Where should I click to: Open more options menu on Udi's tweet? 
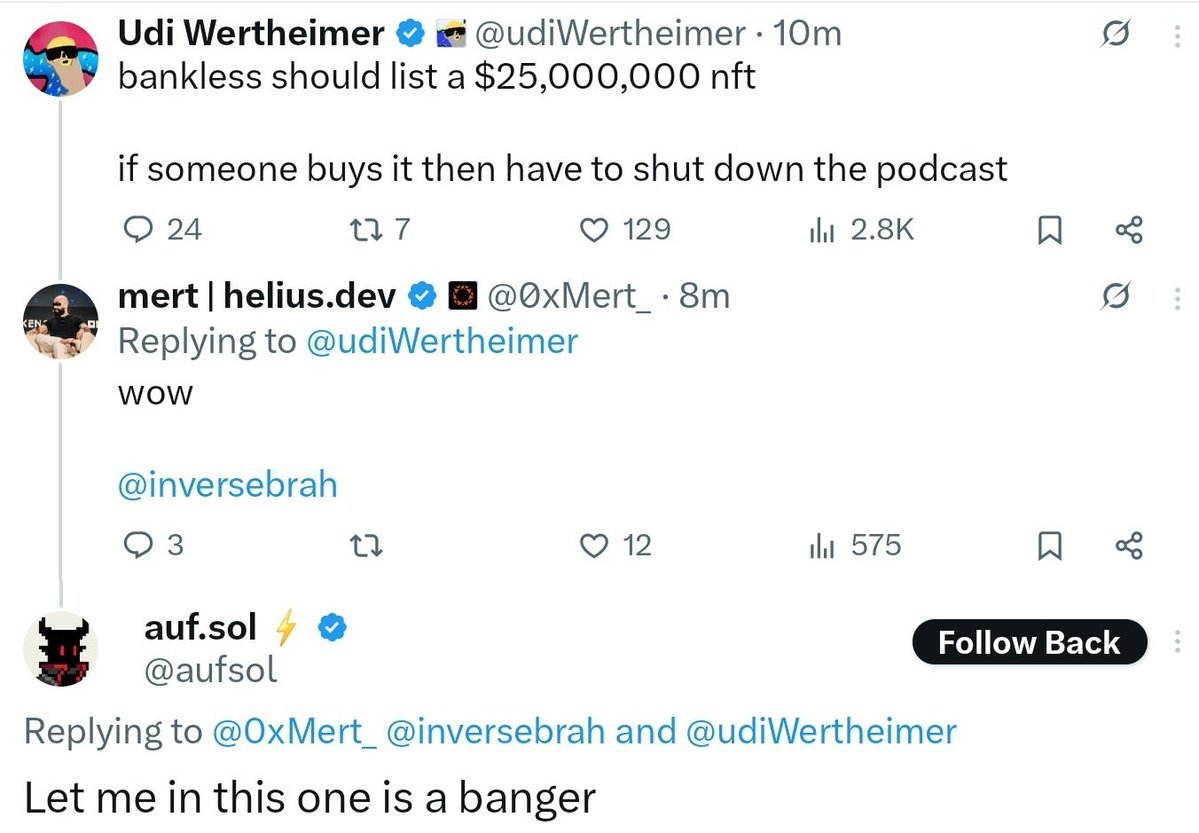pyautogui.click(x=1176, y=37)
